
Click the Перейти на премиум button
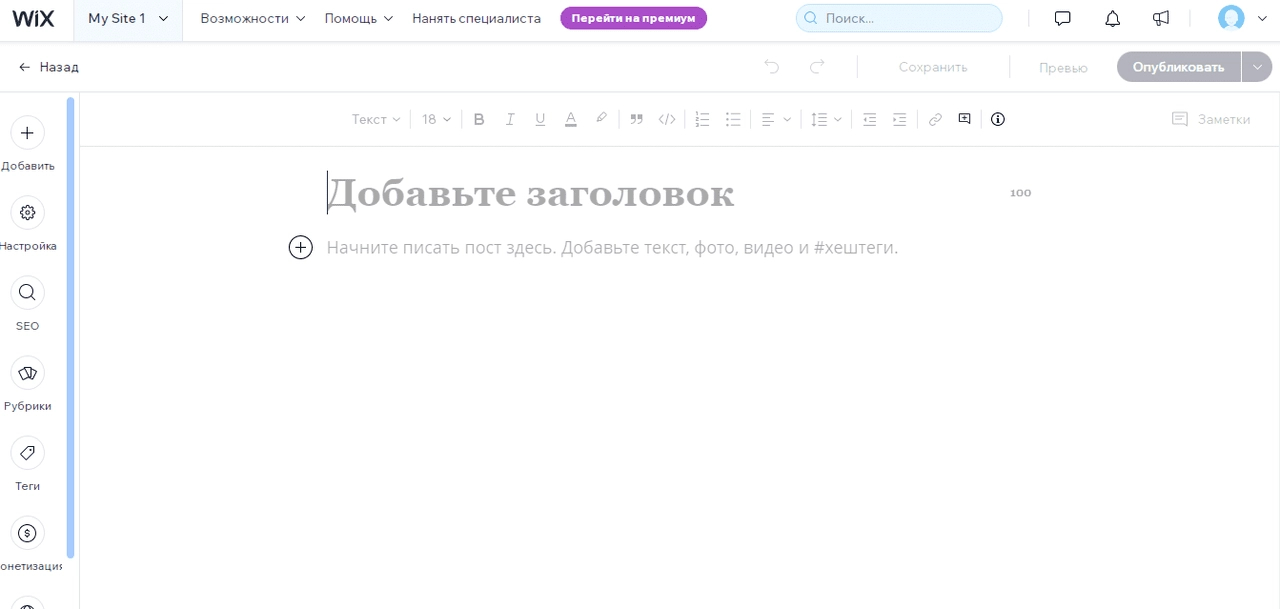[633, 18]
